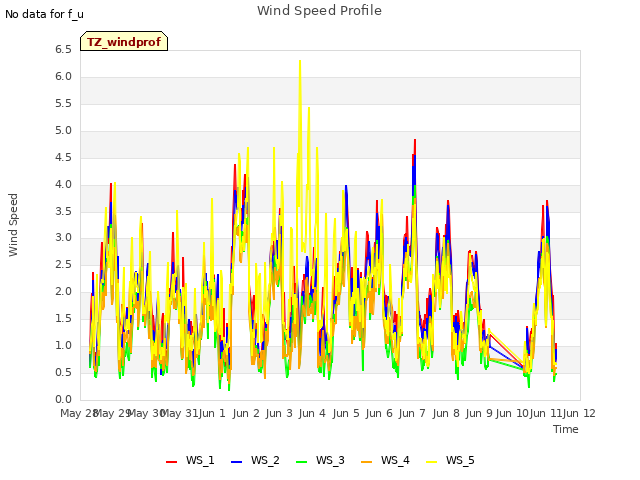
Task: Click the 2.0 y-axis tick label
Action: [x=63, y=291]
